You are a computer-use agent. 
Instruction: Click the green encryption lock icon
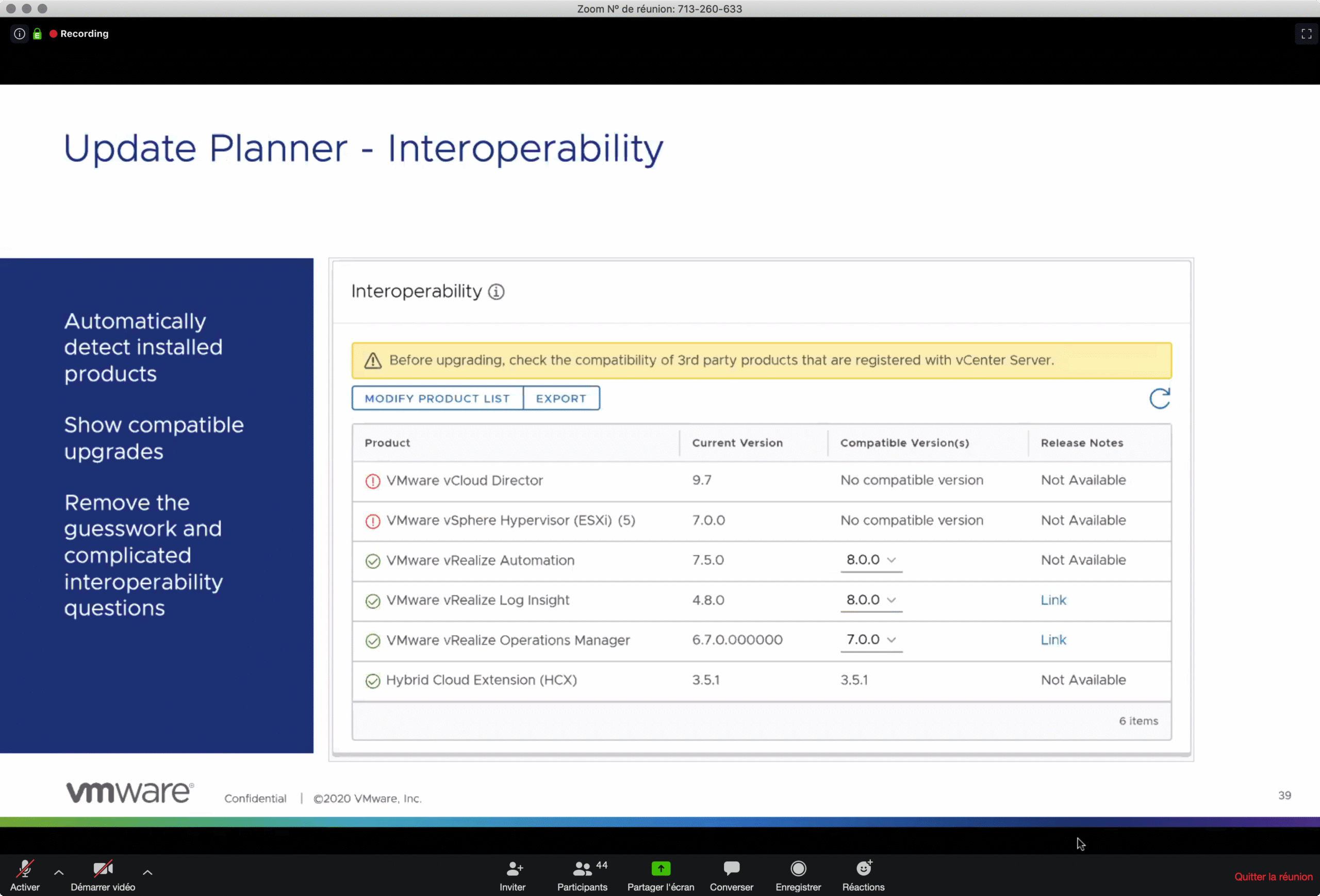tap(38, 34)
